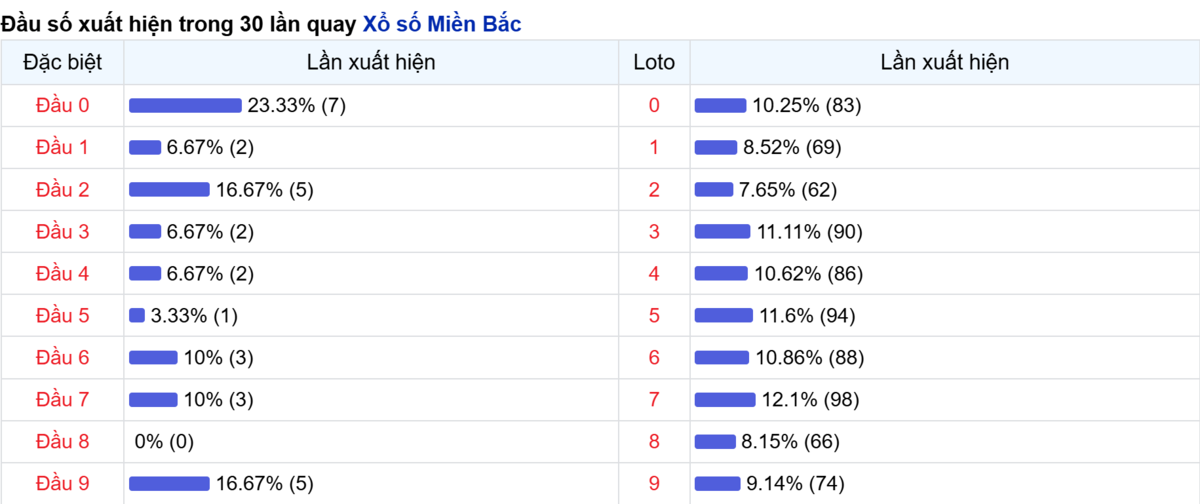
Task: Select Loto number 9 label
Action: tap(654, 483)
